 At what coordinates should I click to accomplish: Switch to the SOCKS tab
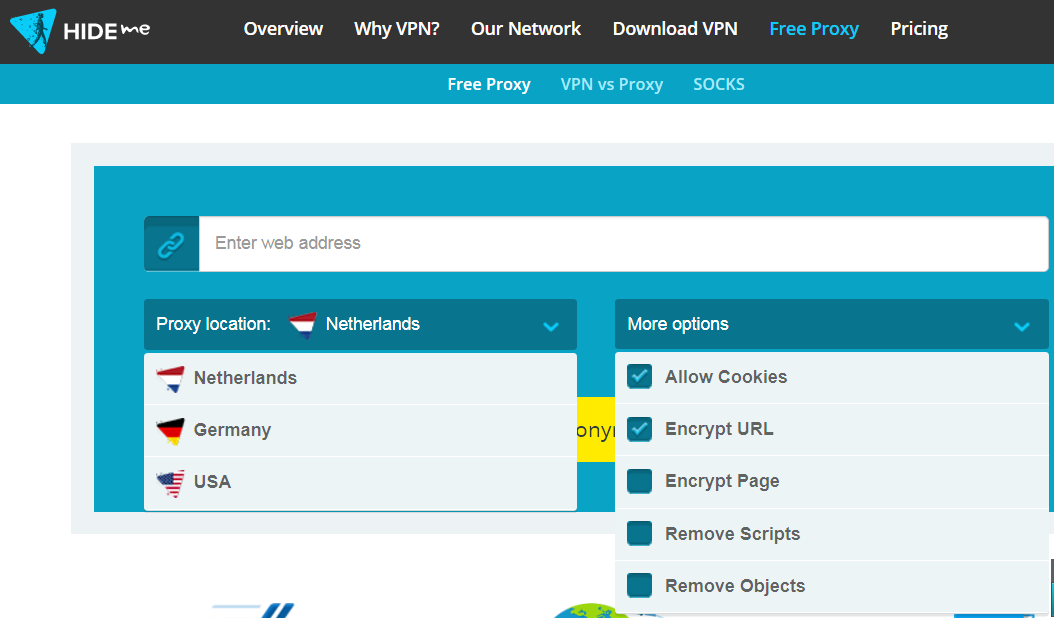(x=719, y=84)
